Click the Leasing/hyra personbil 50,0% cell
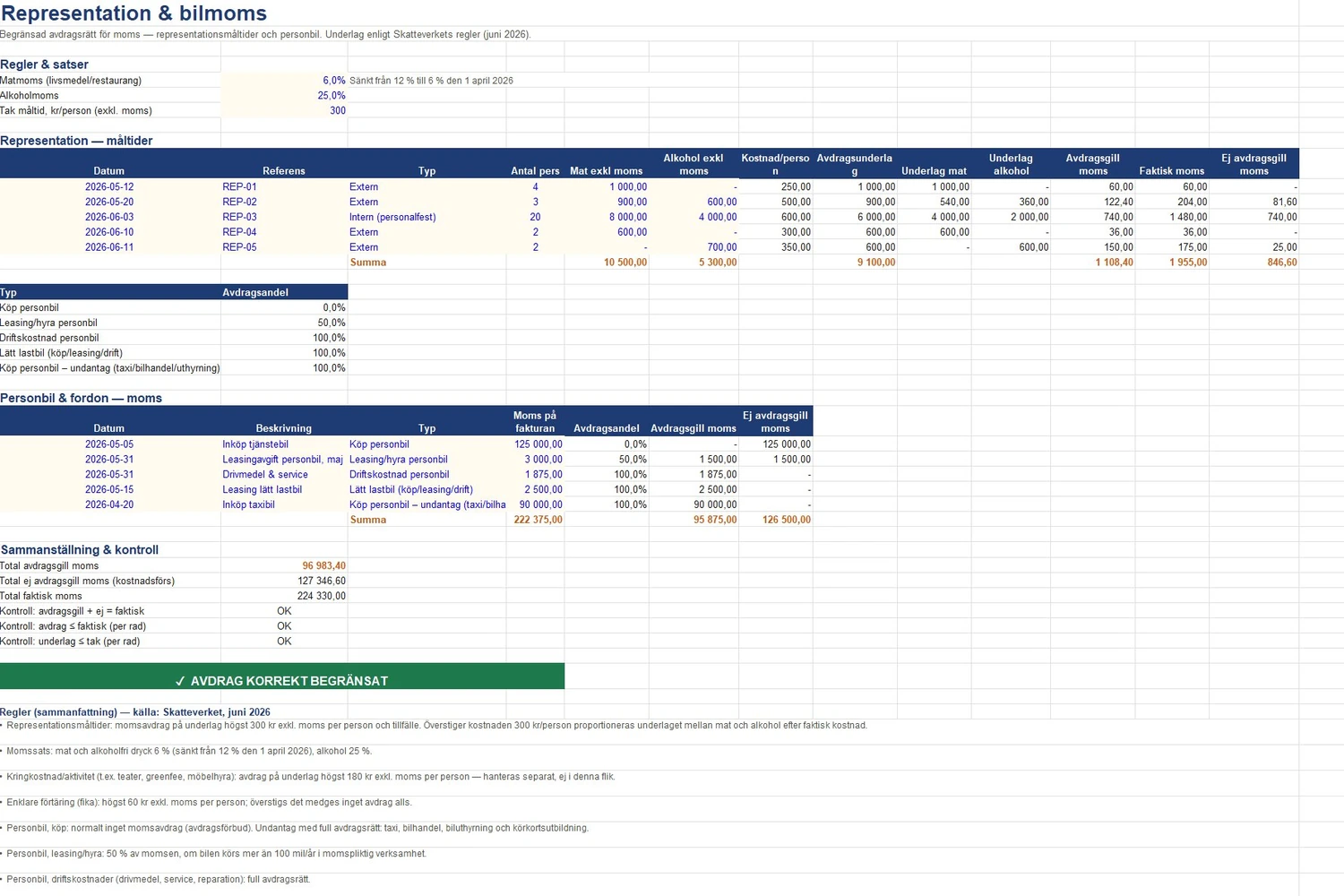Image resolution: width=1344 pixels, height=896 pixels. tap(284, 323)
